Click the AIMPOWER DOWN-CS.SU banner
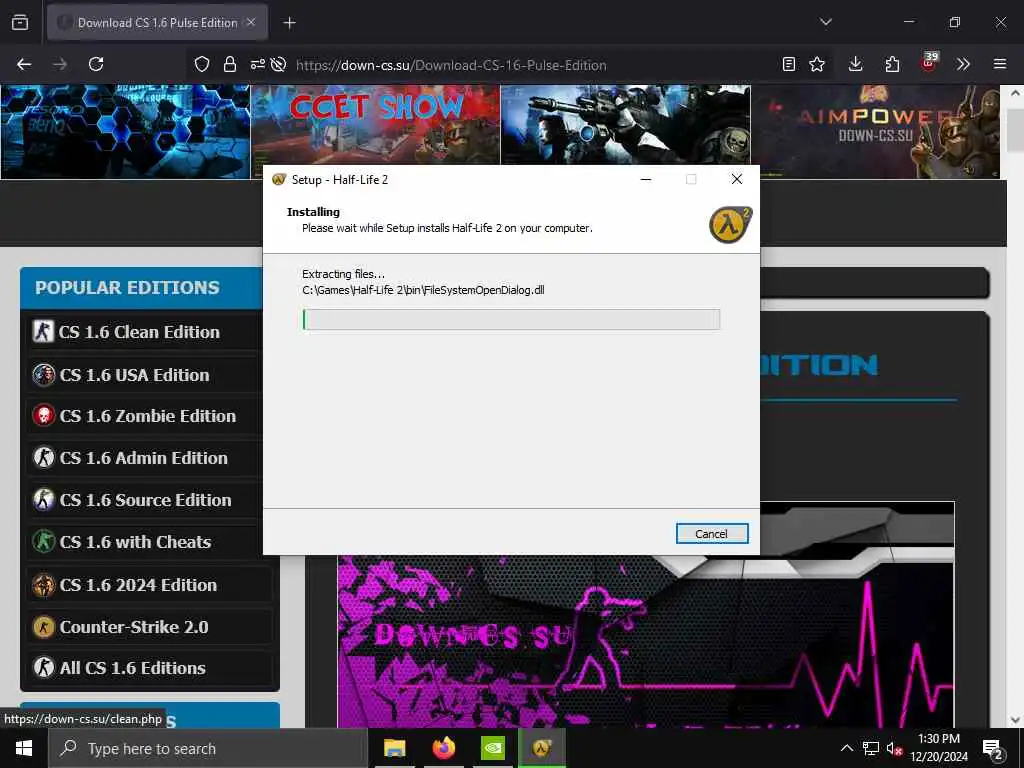This screenshot has width=1024, height=768. click(x=875, y=131)
